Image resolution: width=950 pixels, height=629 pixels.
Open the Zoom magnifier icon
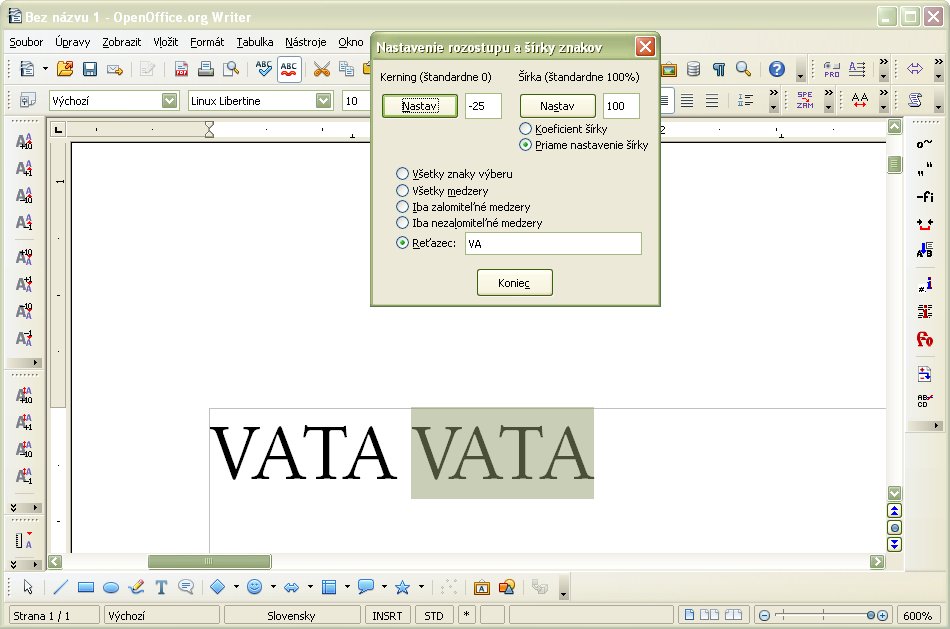(743, 69)
